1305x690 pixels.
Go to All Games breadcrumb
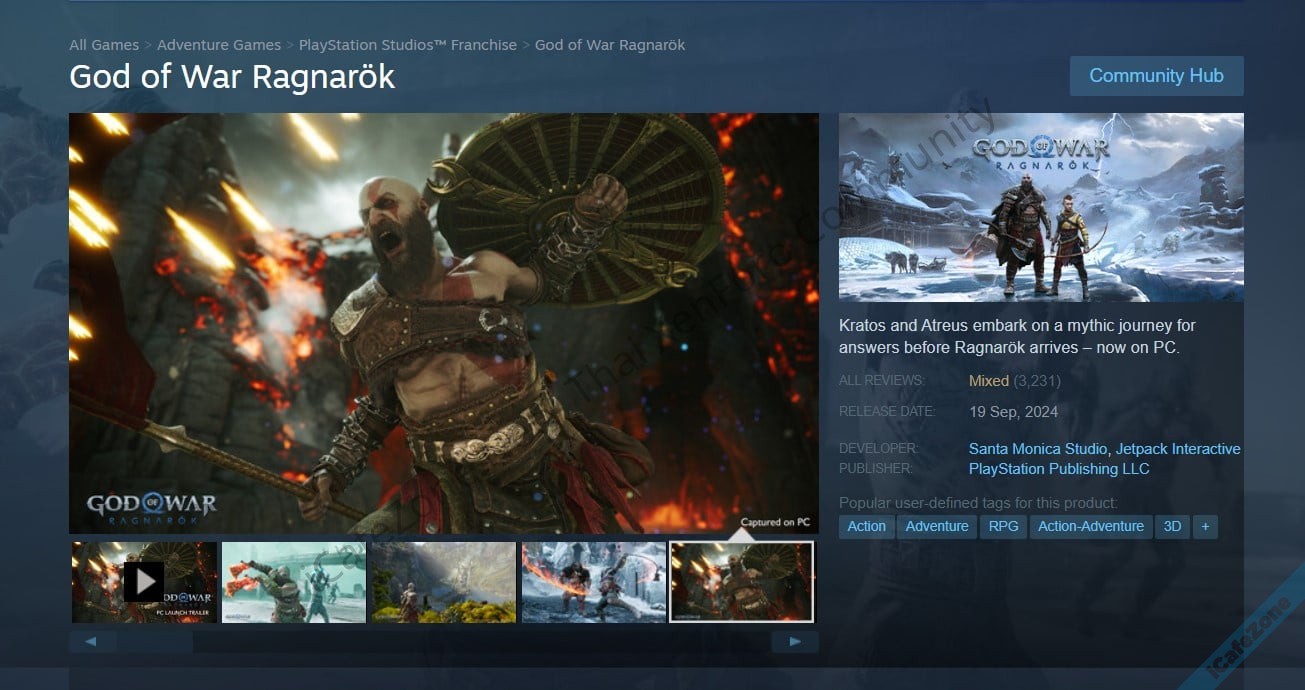click(x=104, y=45)
